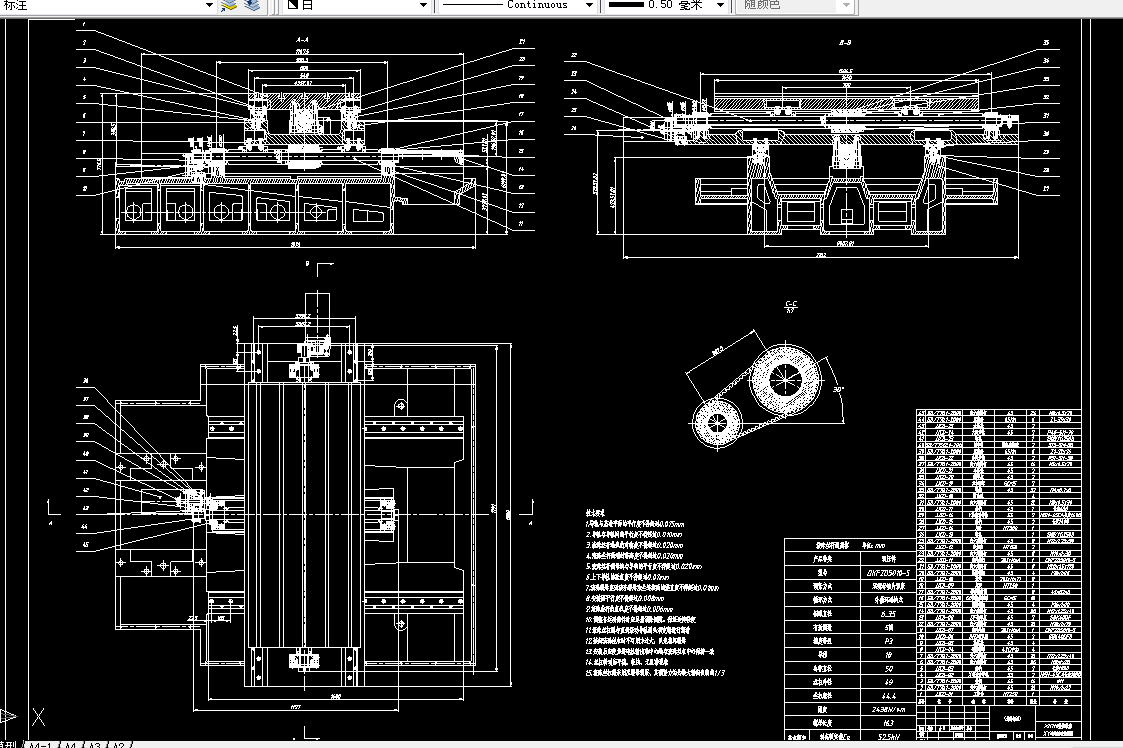Viewport: 1123px width, 748px height.
Task: Click the A-A section view title
Action: click(x=302, y=40)
